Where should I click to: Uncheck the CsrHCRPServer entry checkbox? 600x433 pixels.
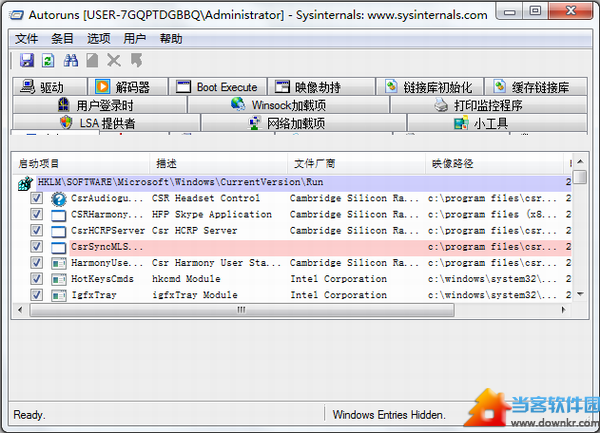click(x=36, y=230)
